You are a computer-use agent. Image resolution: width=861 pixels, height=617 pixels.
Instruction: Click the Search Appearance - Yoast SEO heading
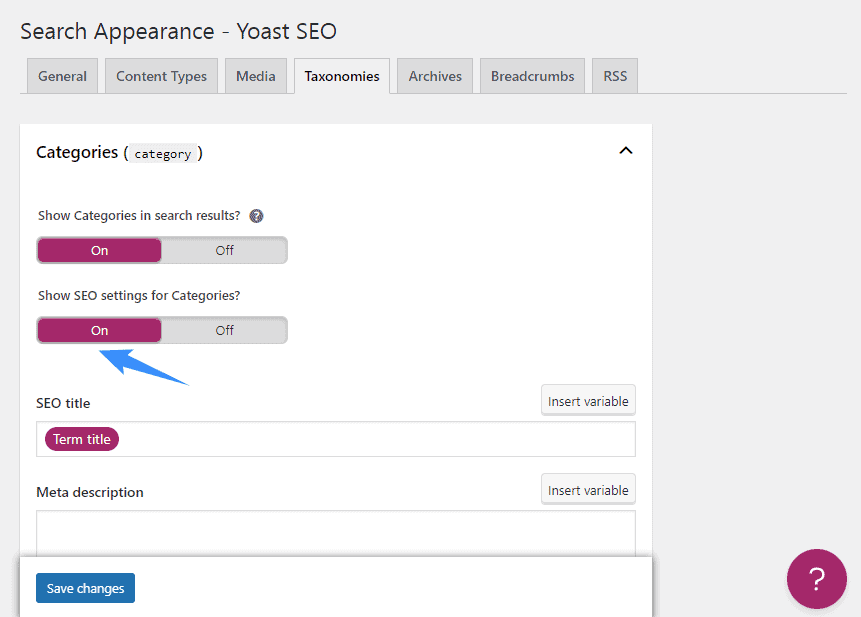coord(178,31)
